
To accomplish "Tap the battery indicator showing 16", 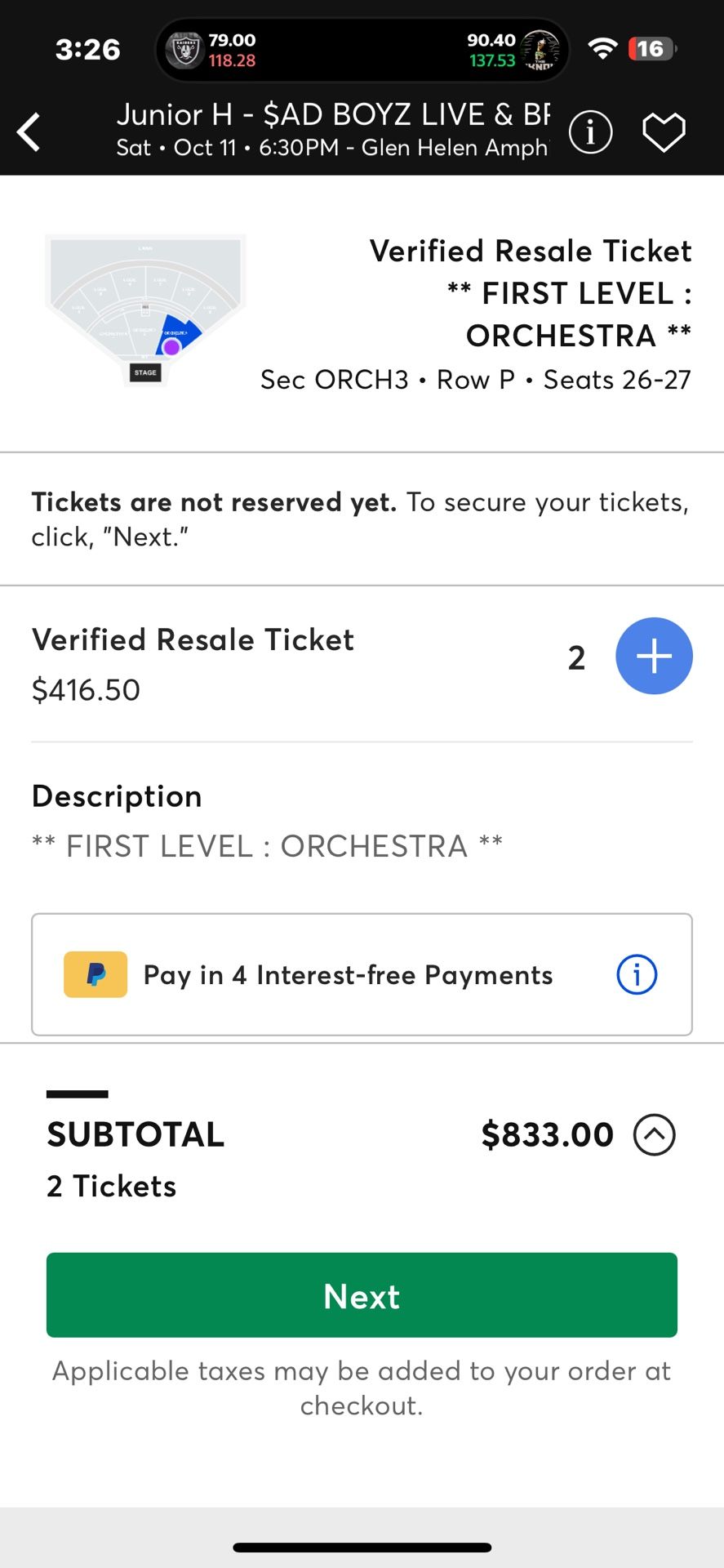I will (652, 49).
